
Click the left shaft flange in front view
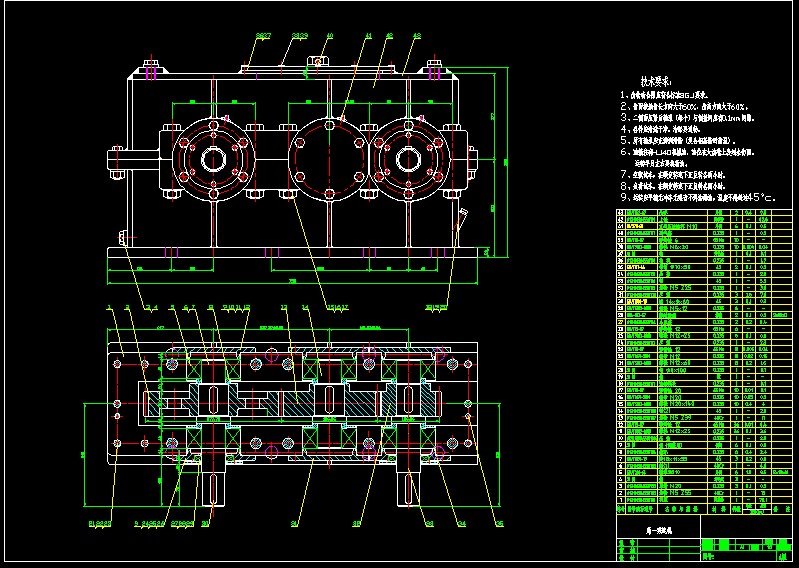213,158
